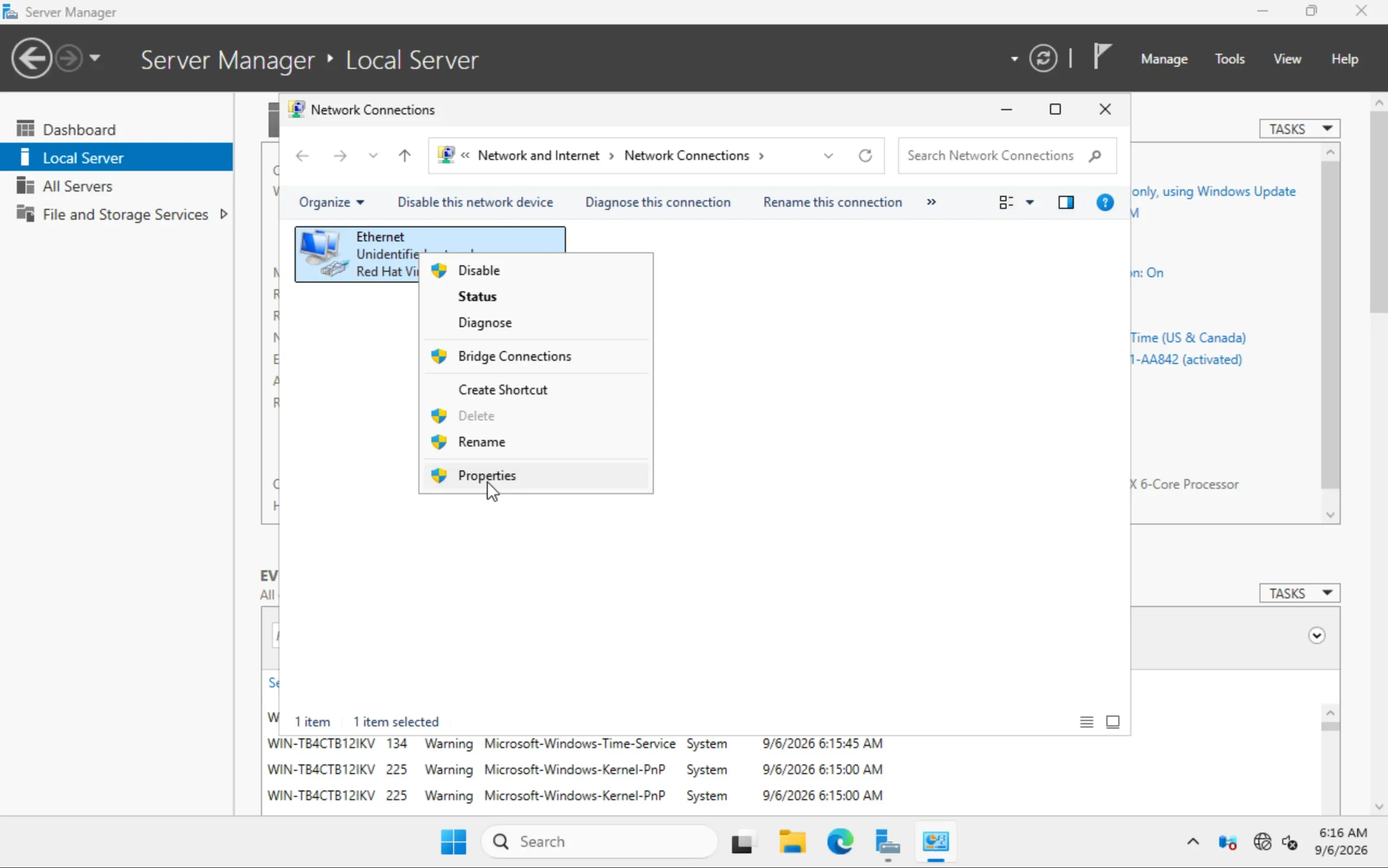1388x868 pixels.
Task: Open the Windows Start menu
Action: click(454, 841)
